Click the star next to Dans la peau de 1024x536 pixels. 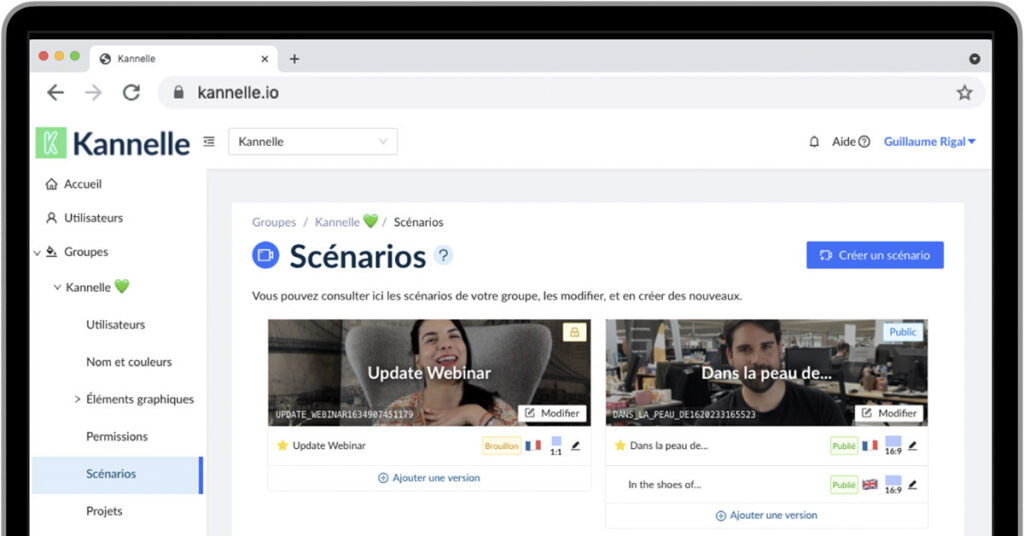pos(620,446)
